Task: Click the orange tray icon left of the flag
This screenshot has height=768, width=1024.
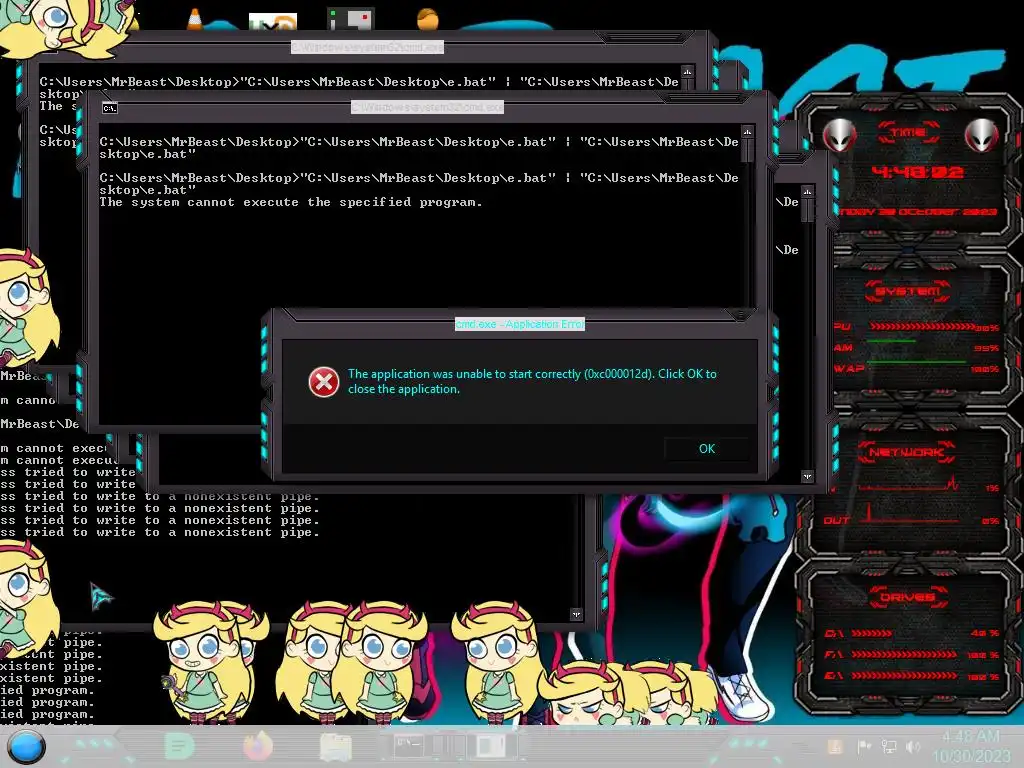Action: pos(835,746)
